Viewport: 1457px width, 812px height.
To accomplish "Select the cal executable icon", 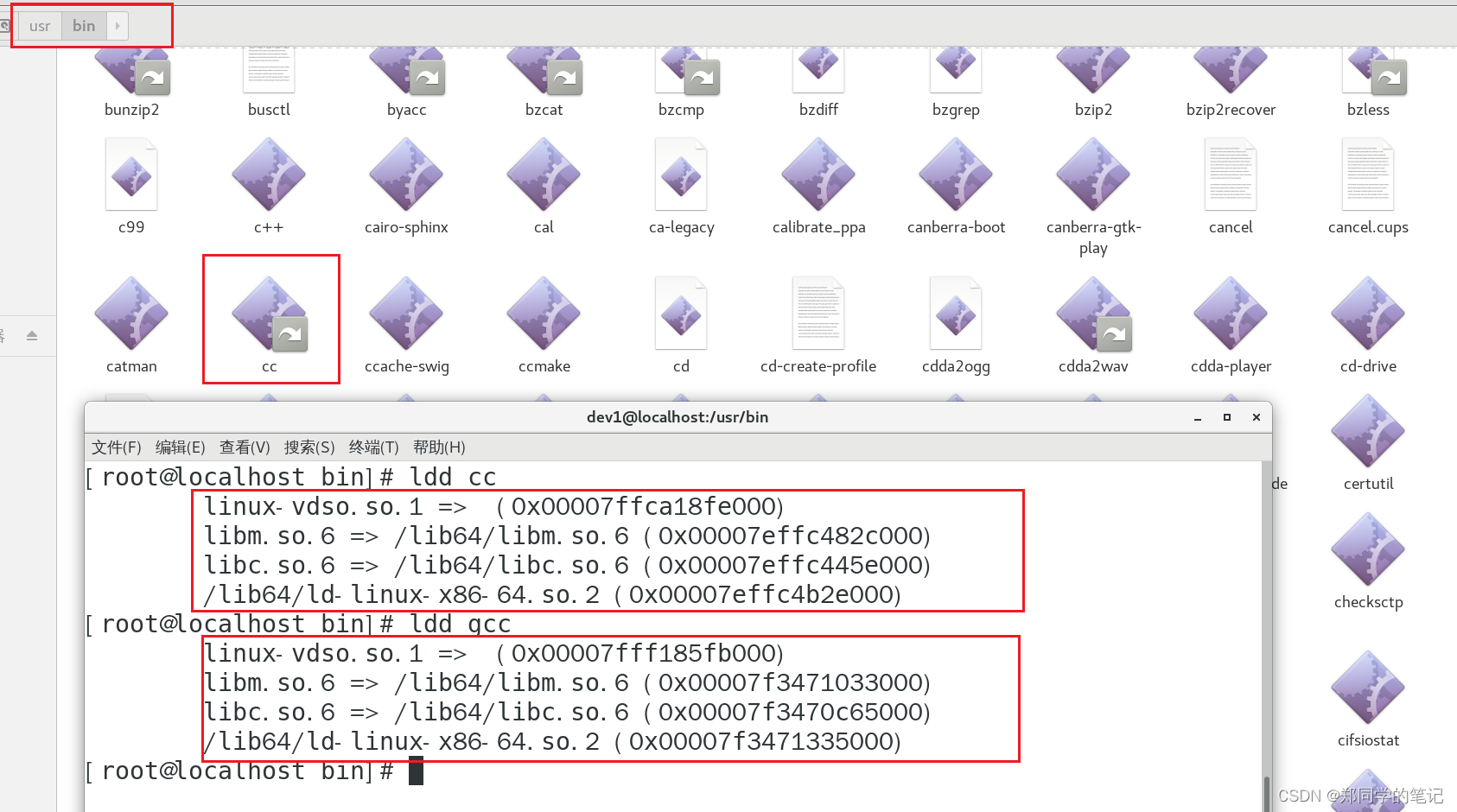I will coord(544,174).
